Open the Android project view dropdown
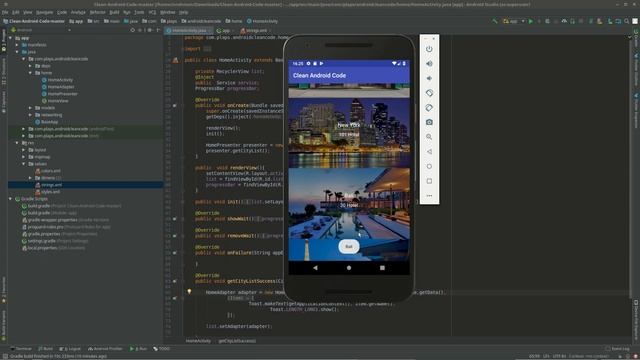 [41, 30]
